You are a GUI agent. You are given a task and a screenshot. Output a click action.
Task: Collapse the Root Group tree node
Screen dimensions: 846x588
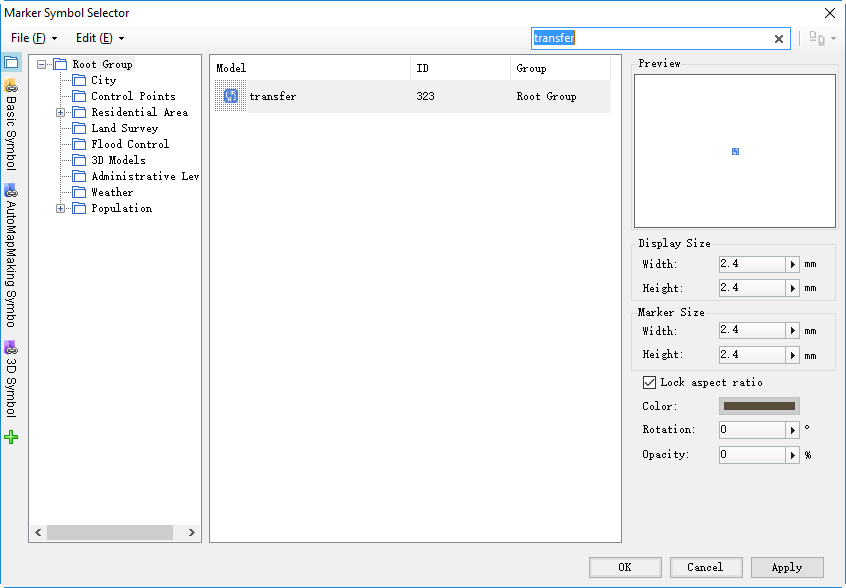(x=42, y=65)
